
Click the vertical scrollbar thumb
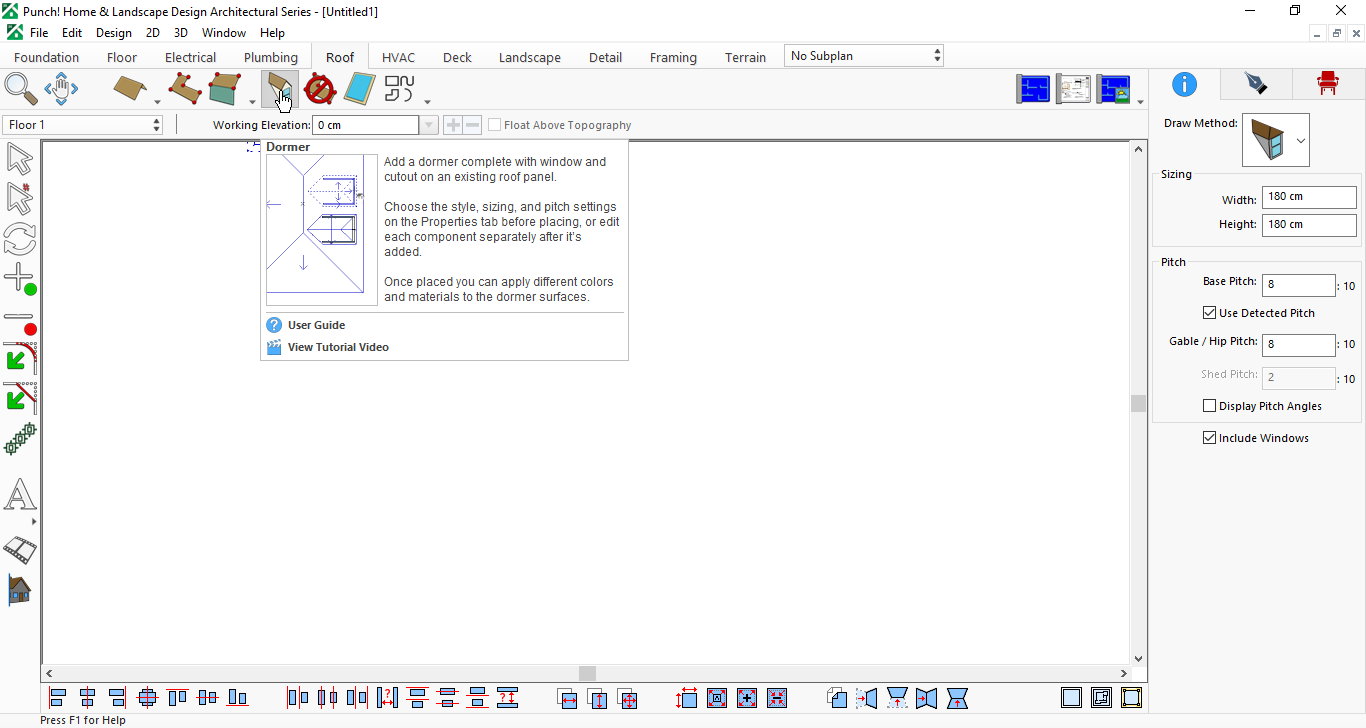(x=1138, y=403)
